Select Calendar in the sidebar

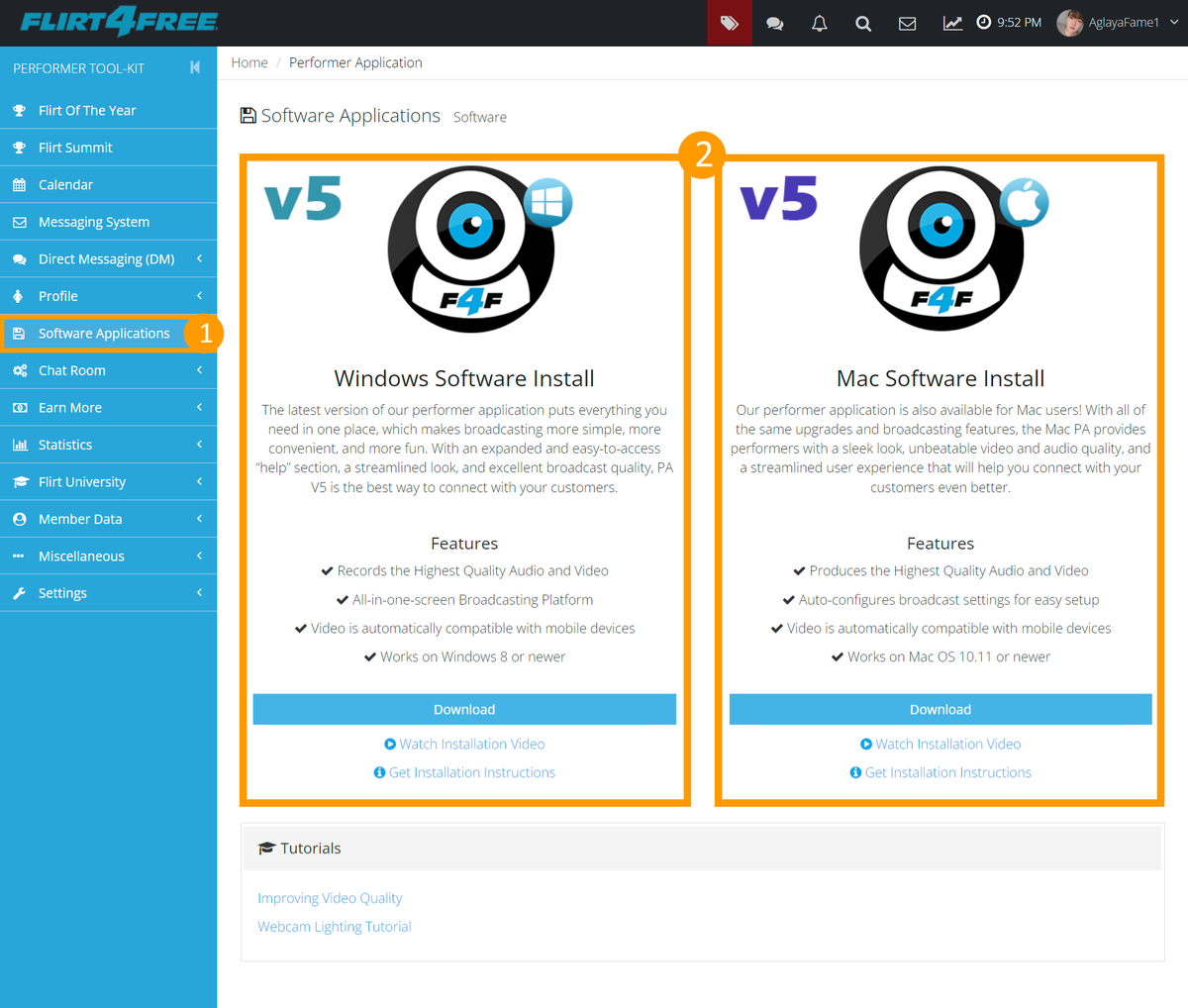(x=65, y=185)
